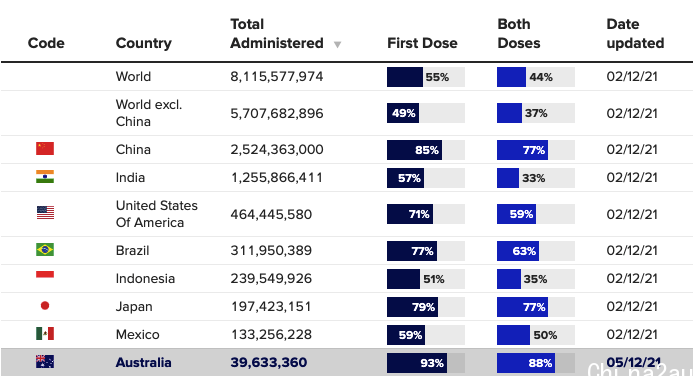Image resolution: width=698 pixels, height=385 pixels.
Task: Click the Japan flag icon
Action: coord(45,305)
